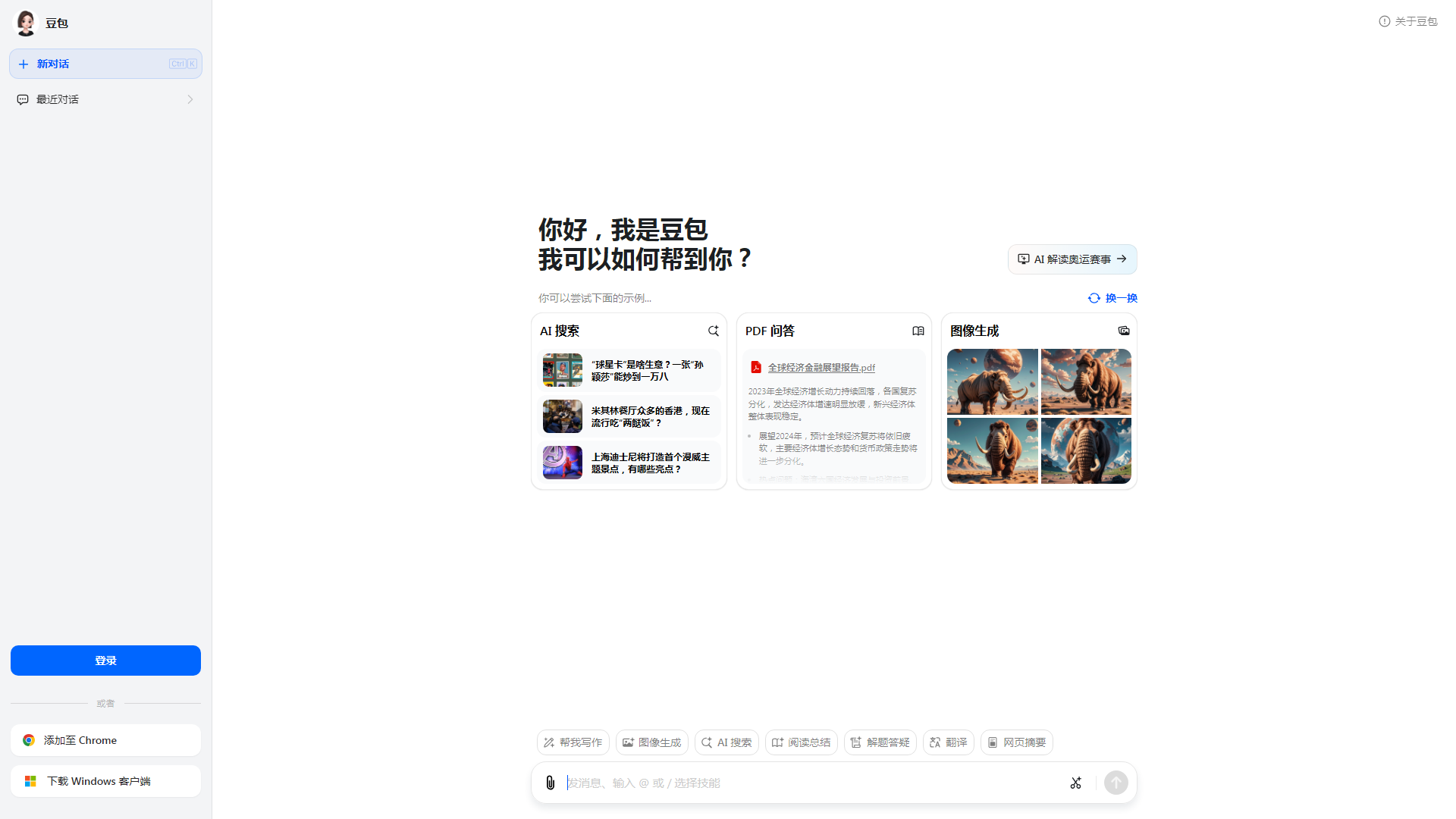
Task: Click top-left mammoth generated image
Action: (992, 381)
